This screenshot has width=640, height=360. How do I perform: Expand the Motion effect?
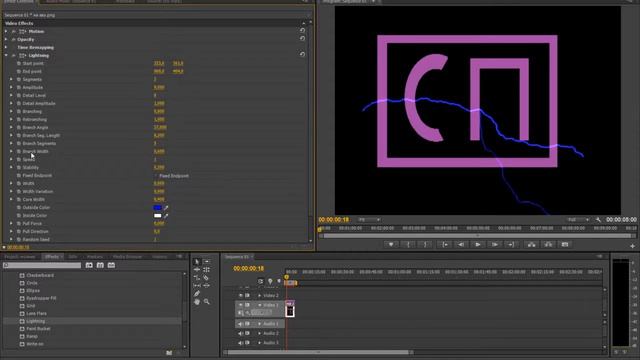pyautogui.click(x=6, y=31)
